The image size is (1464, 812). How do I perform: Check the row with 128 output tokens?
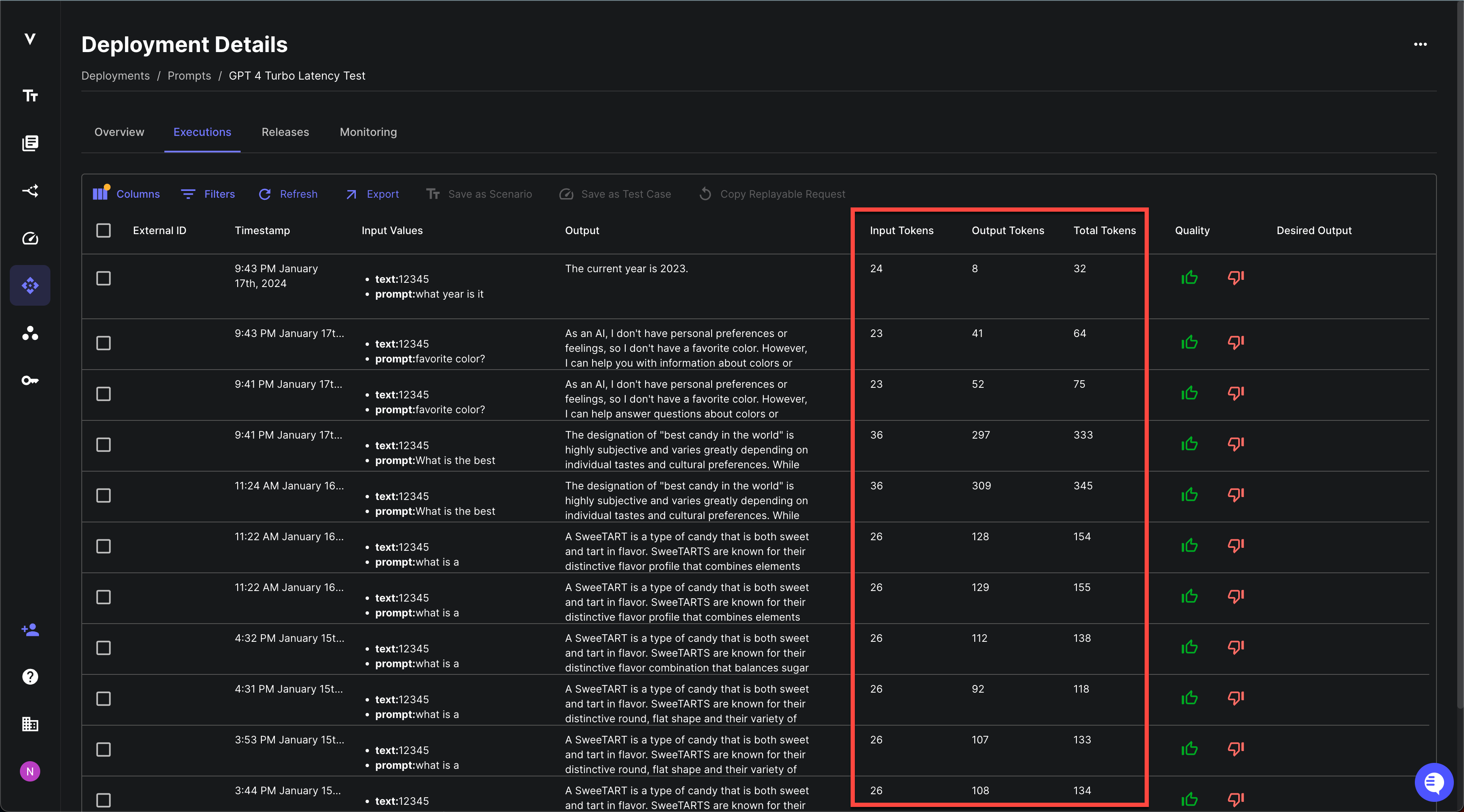[103, 546]
